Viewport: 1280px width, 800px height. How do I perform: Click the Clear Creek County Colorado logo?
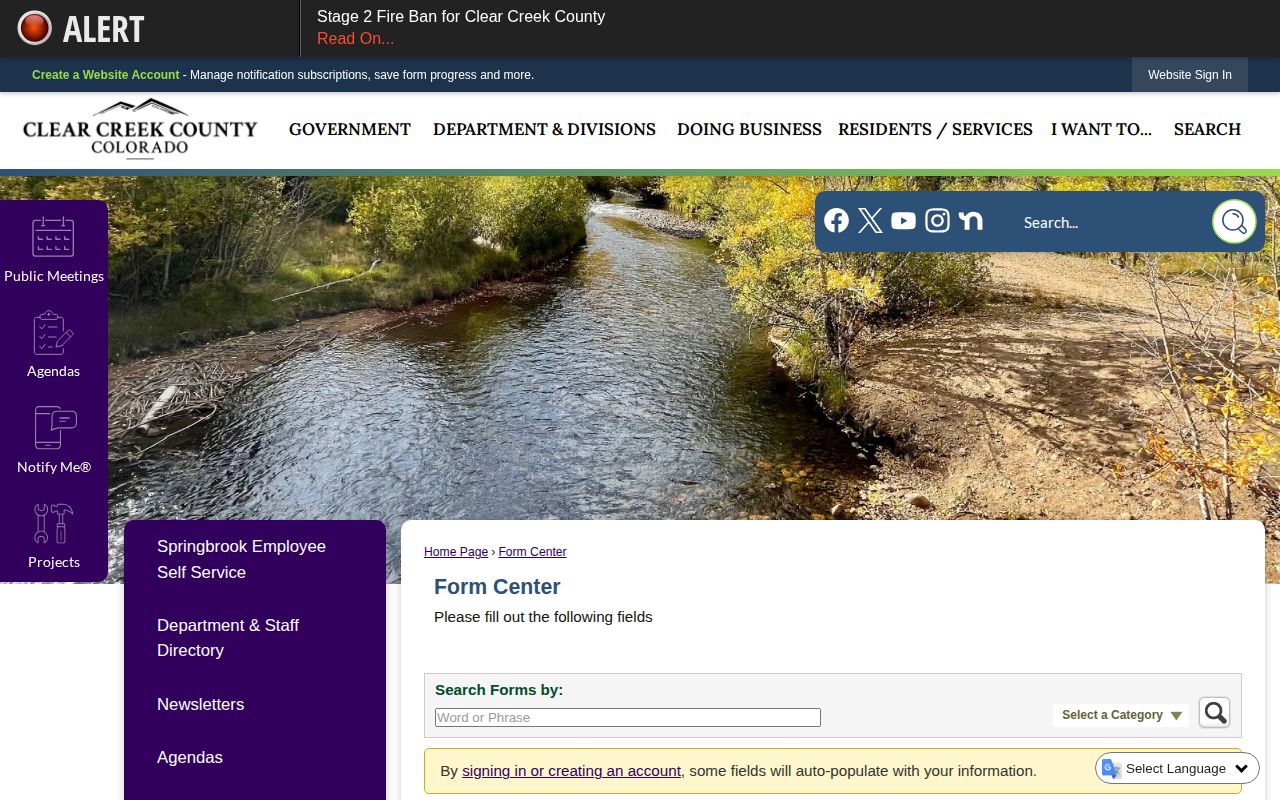pyautogui.click(x=140, y=129)
